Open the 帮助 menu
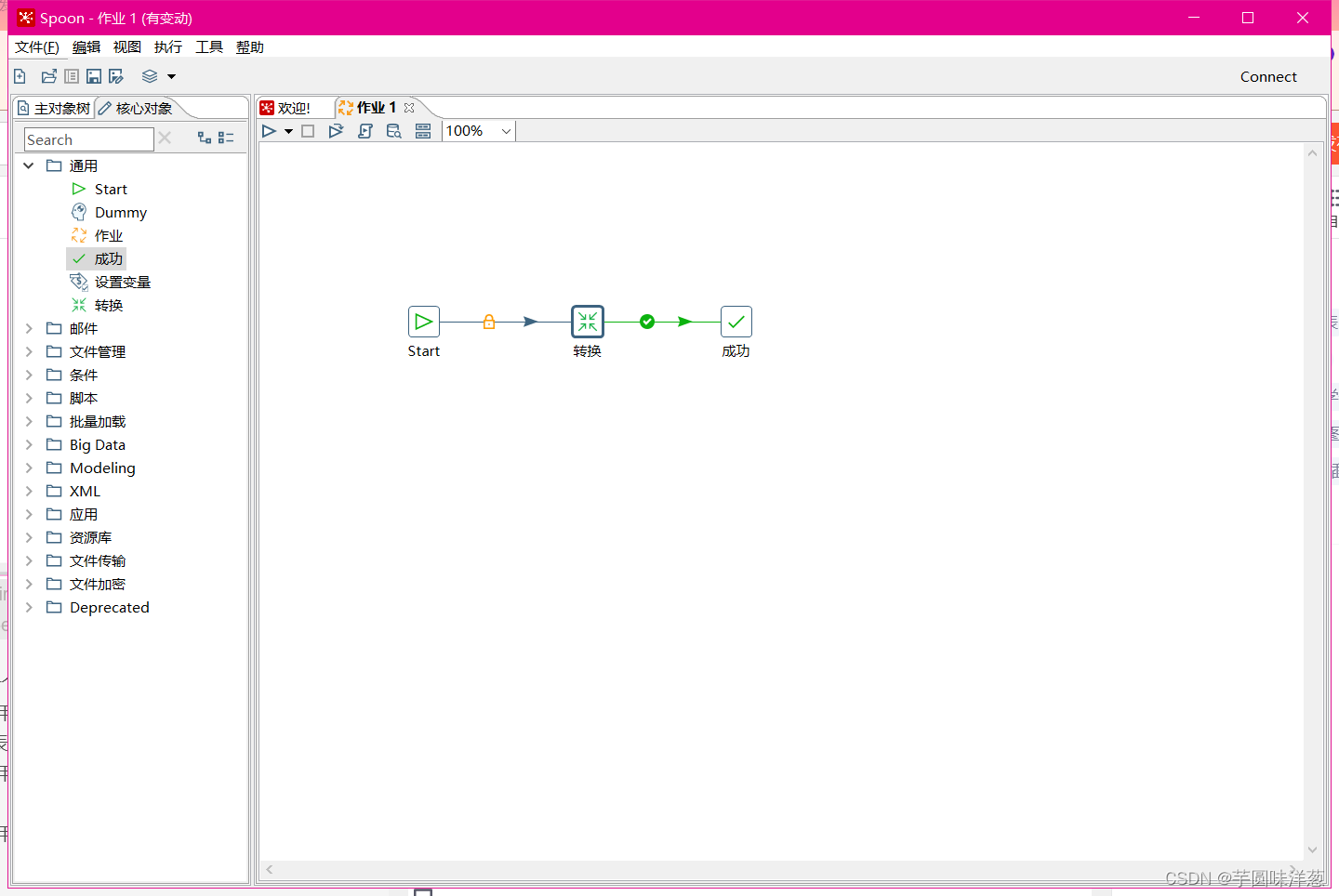The width and height of the screenshot is (1339, 896). (250, 47)
